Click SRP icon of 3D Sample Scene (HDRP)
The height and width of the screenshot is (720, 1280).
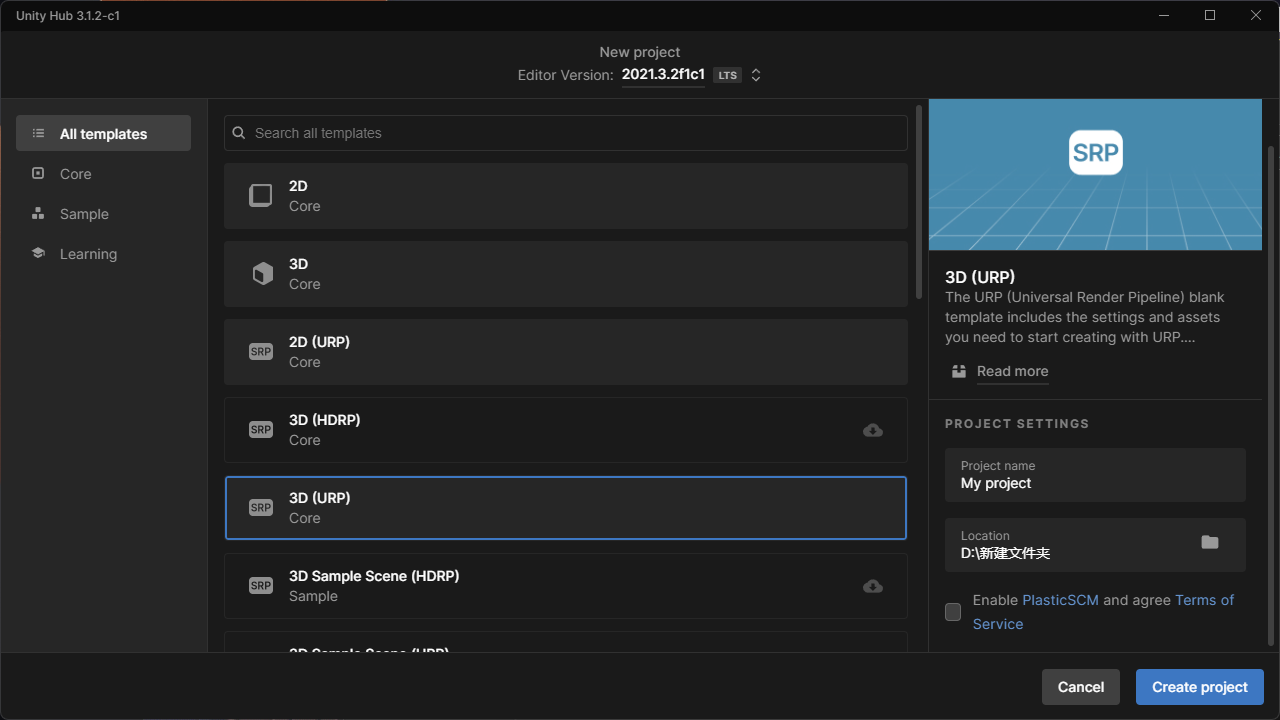click(261, 586)
